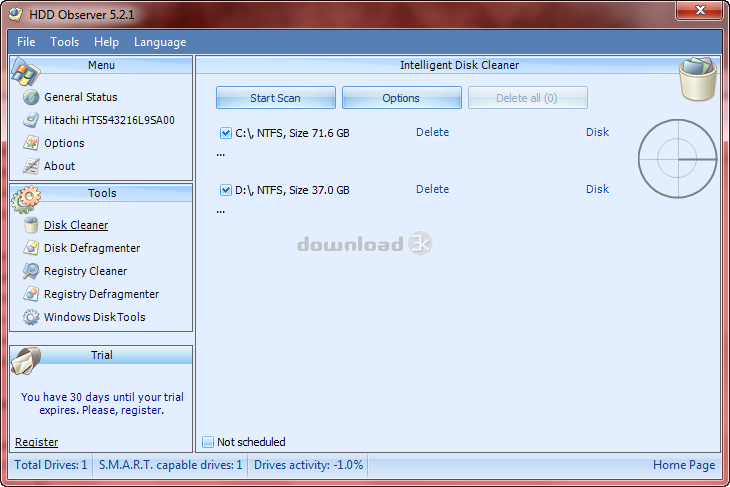Open the File menu
730x487 pixels.
(26, 42)
